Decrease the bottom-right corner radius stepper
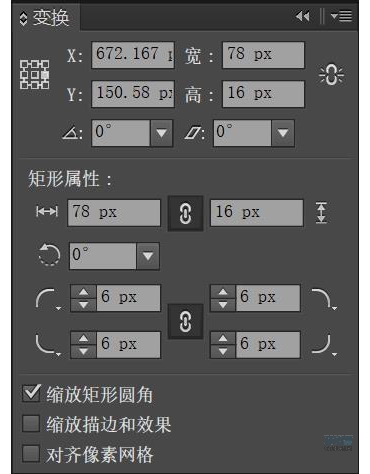 pos(223,351)
